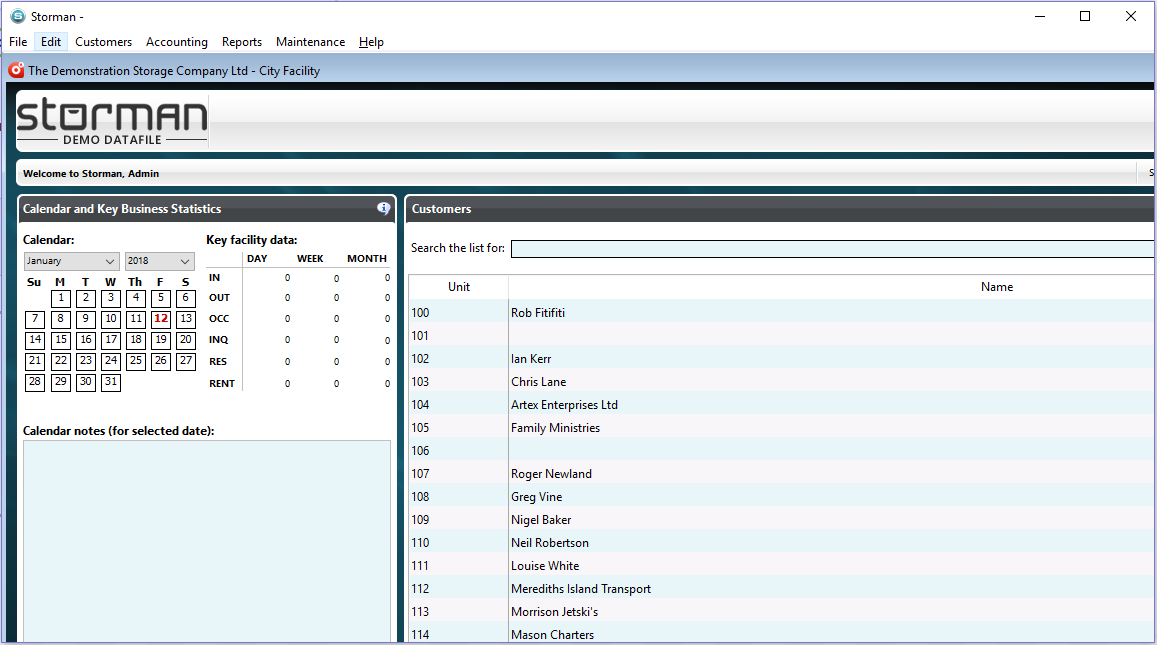Select unit 104 Artex Enterprises Ltd row
This screenshot has height=645, width=1157.
coord(781,404)
